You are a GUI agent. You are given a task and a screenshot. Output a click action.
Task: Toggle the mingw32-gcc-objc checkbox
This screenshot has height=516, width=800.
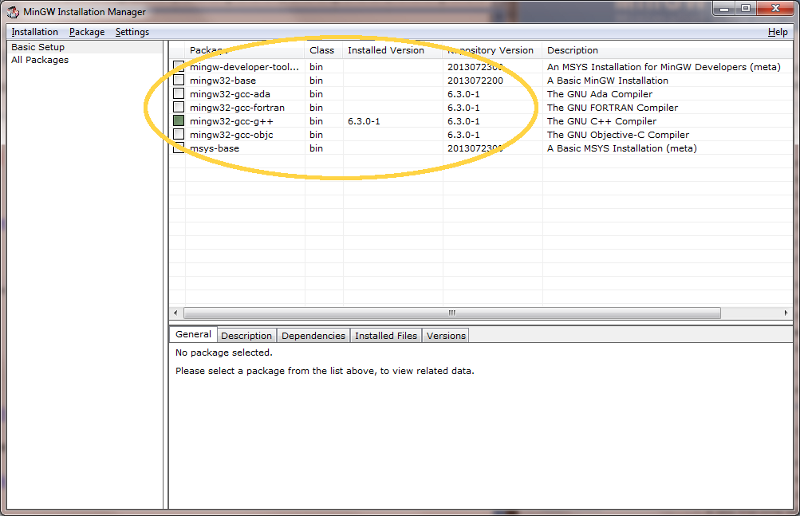[179, 134]
